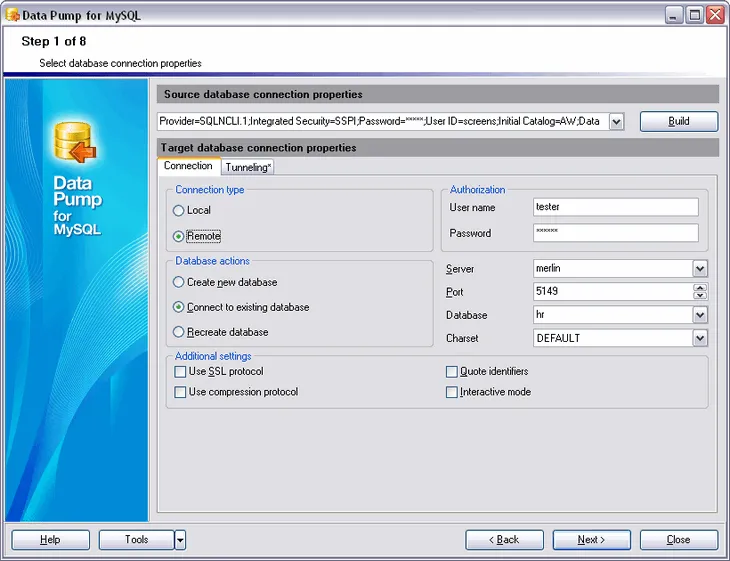
Task: Click the source connection string field
Action: (x=383, y=122)
